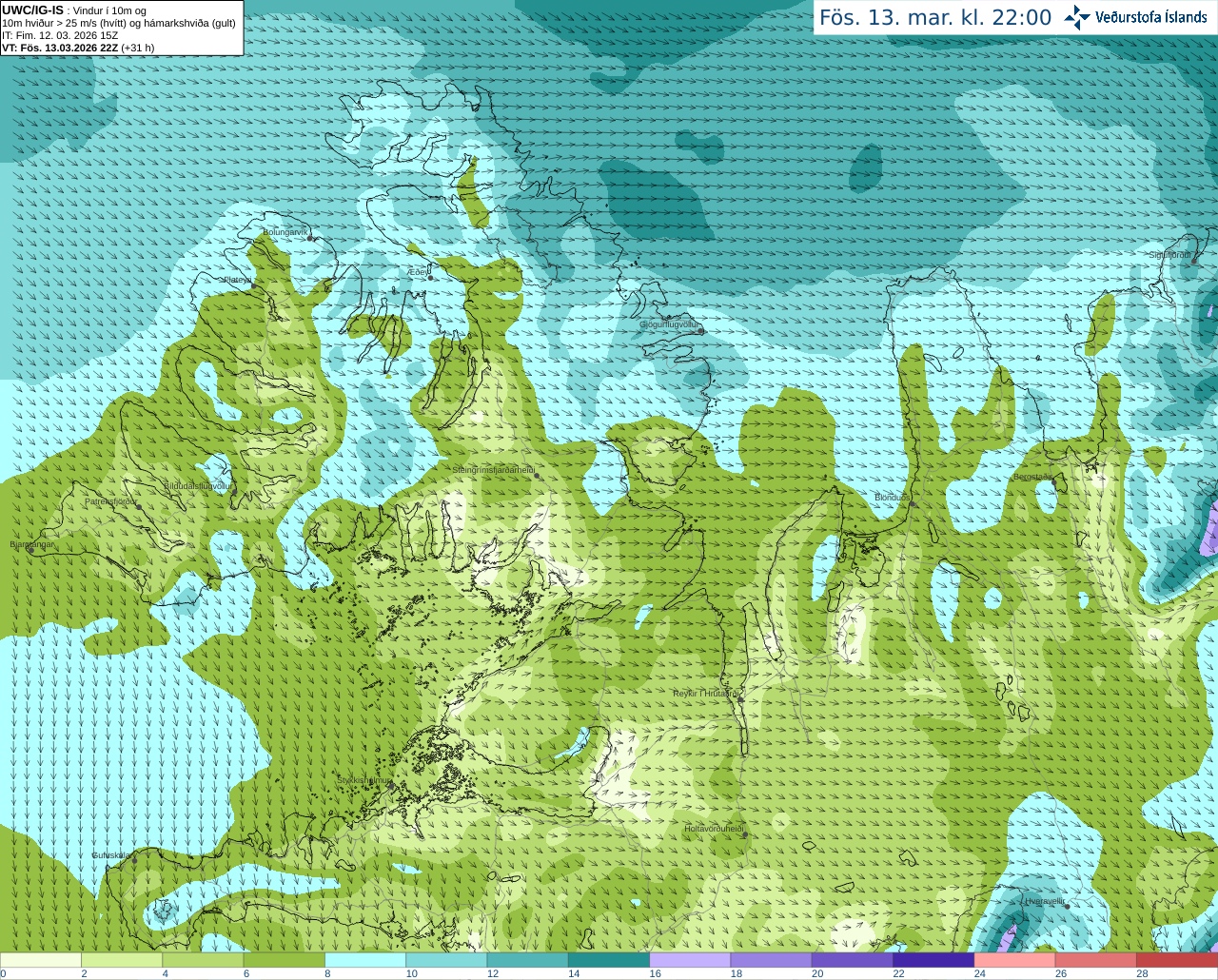Click the UWC/IG-IS model title text
This screenshot has height=980, width=1218.
(33, 10)
